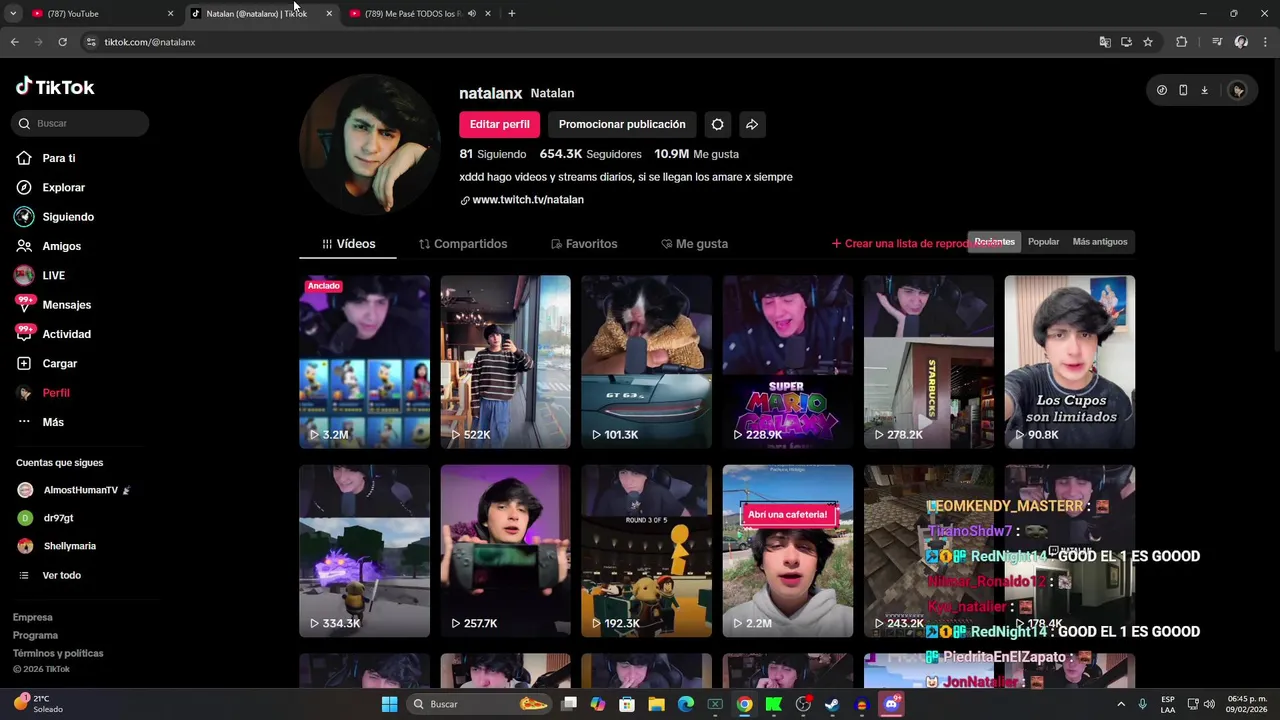
Task: Open avatar menu in floating toolbar
Action: point(1238,90)
